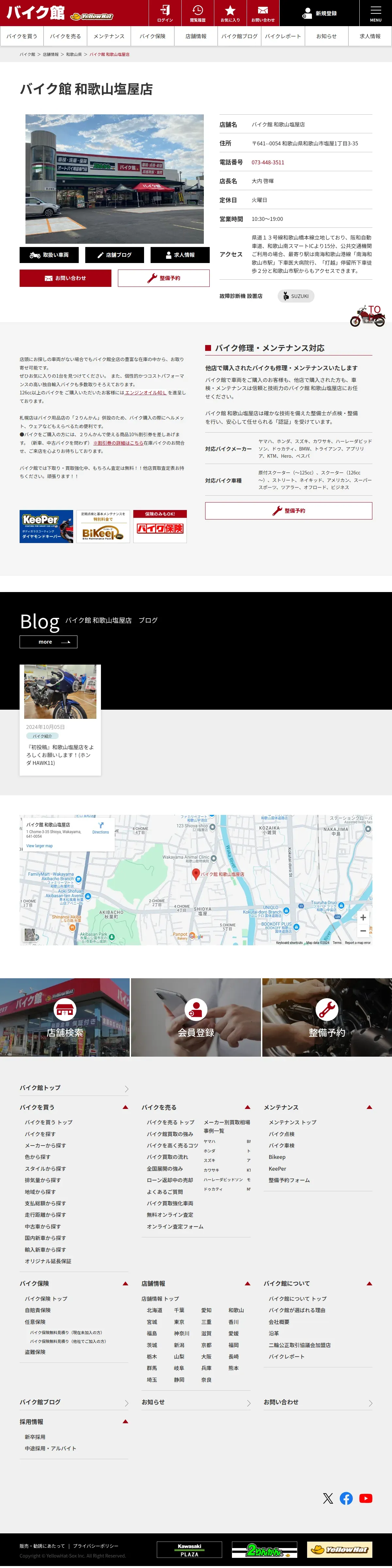The image size is (392, 1568).
Task: Click the バイク館 logo in header
Action: [x=35, y=13]
